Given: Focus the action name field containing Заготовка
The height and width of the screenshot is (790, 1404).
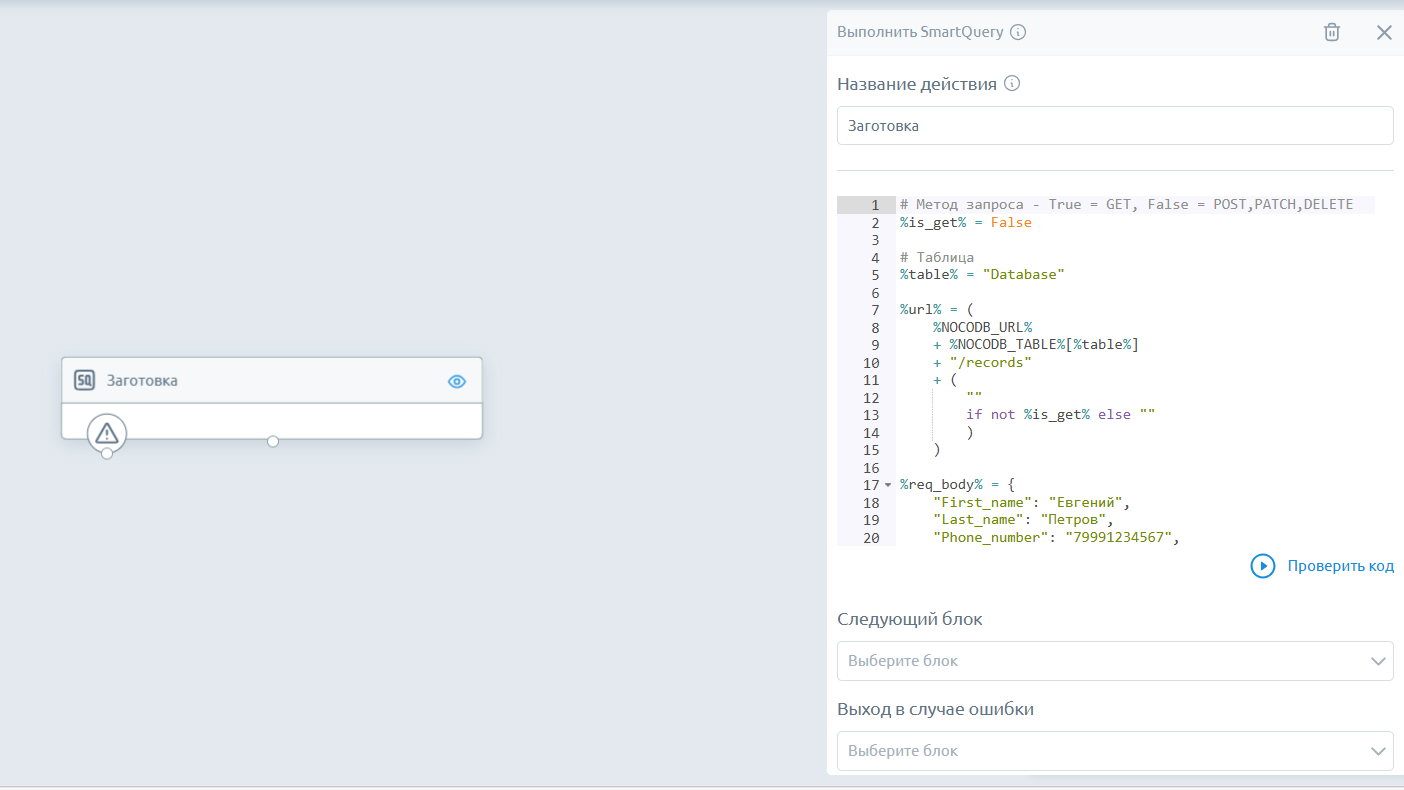Looking at the screenshot, I should [x=1115, y=126].
